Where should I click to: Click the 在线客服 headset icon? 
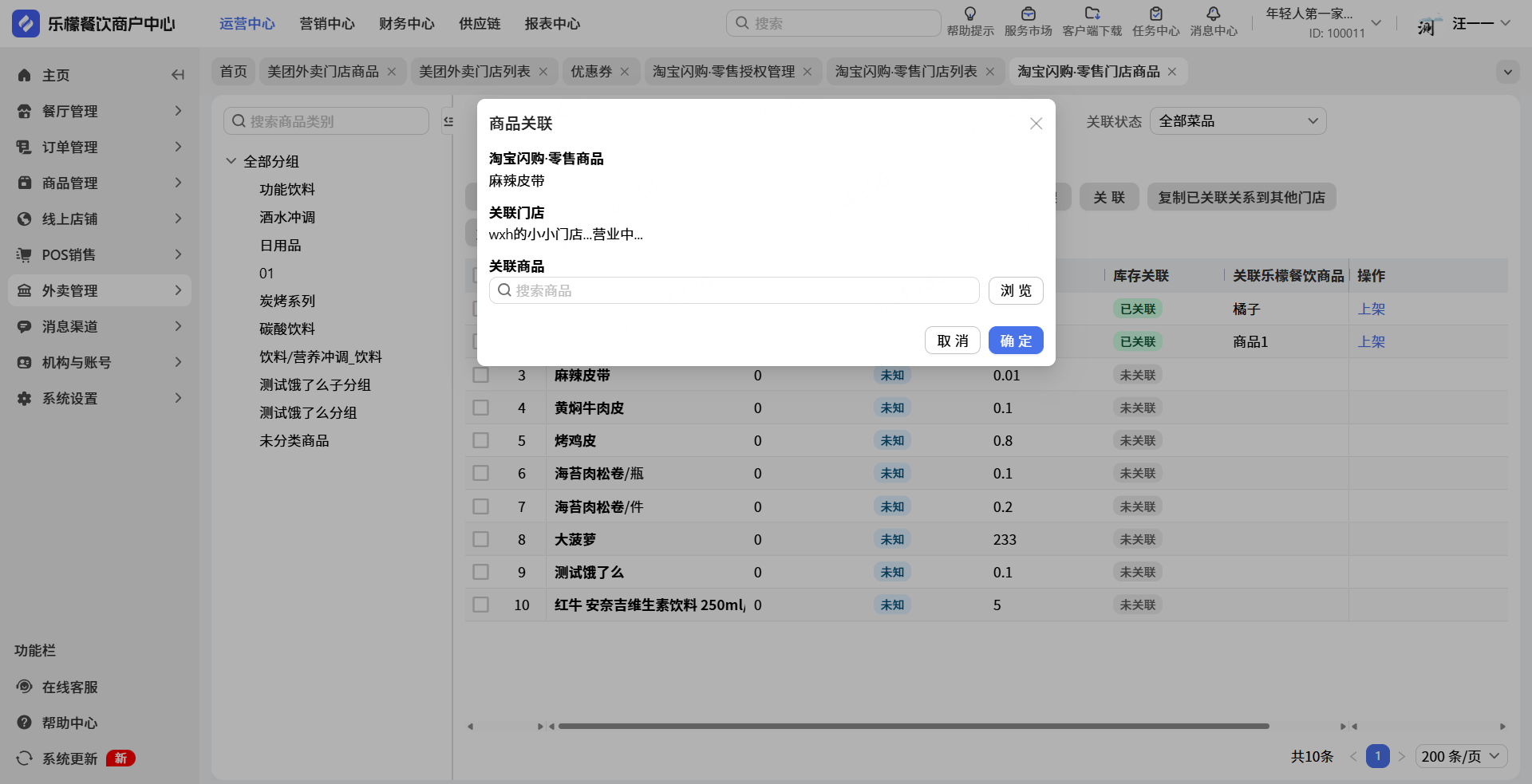(25, 687)
